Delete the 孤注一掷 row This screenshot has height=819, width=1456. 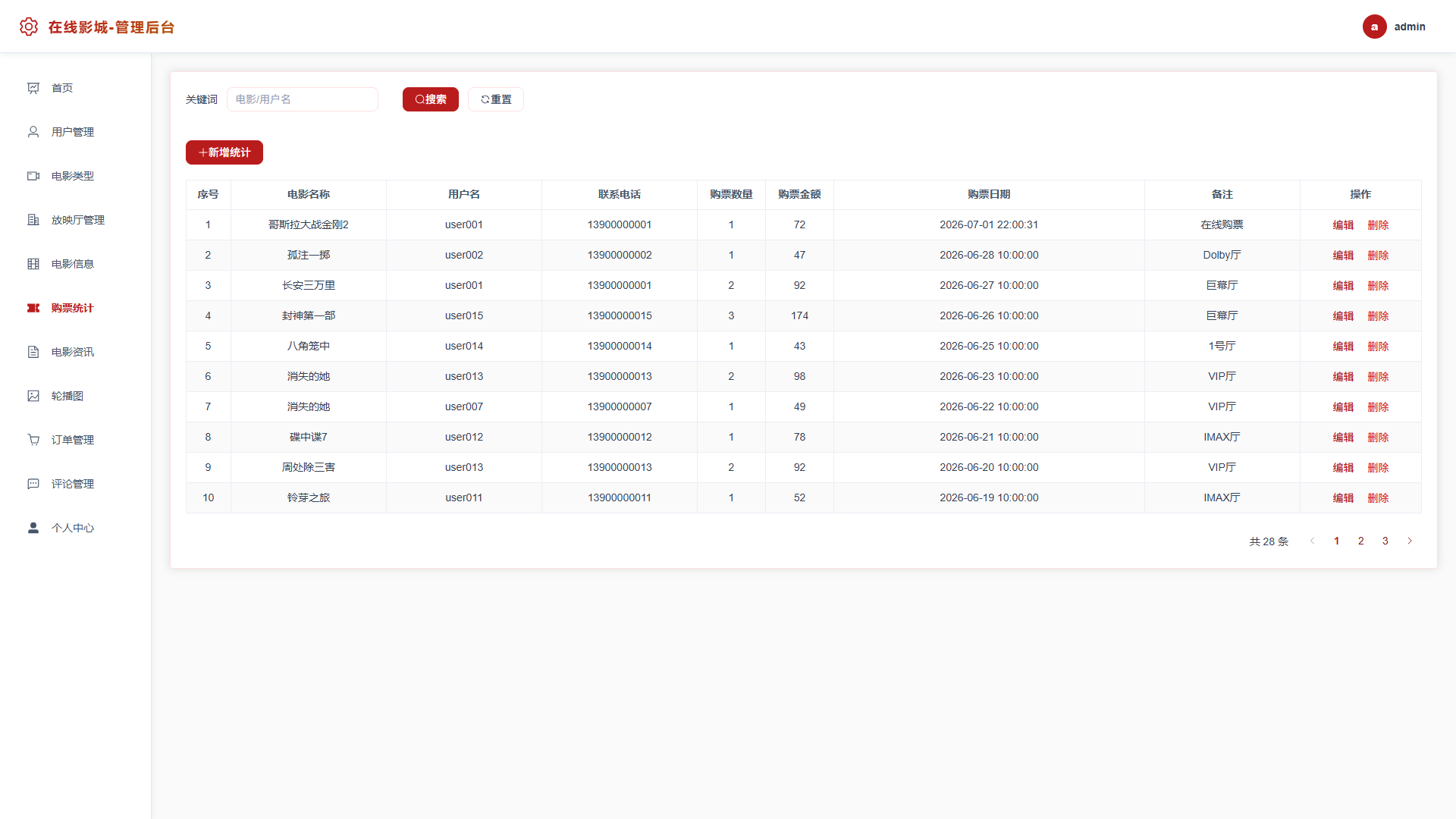tap(1378, 256)
